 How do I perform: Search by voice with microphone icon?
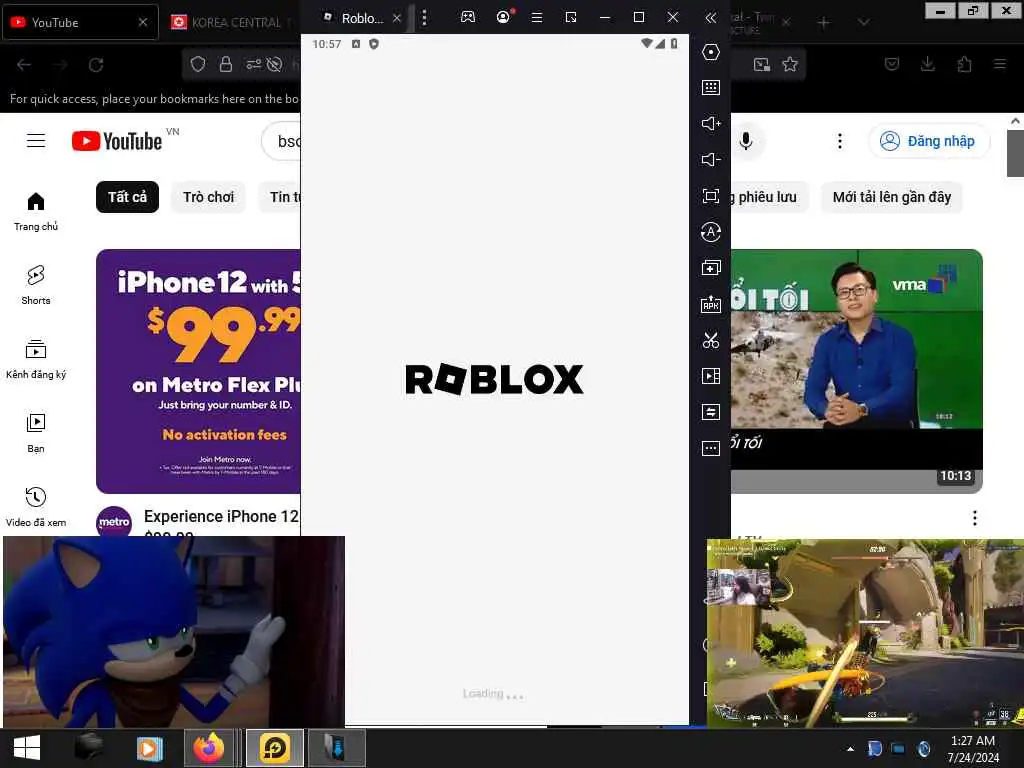(745, 140)
